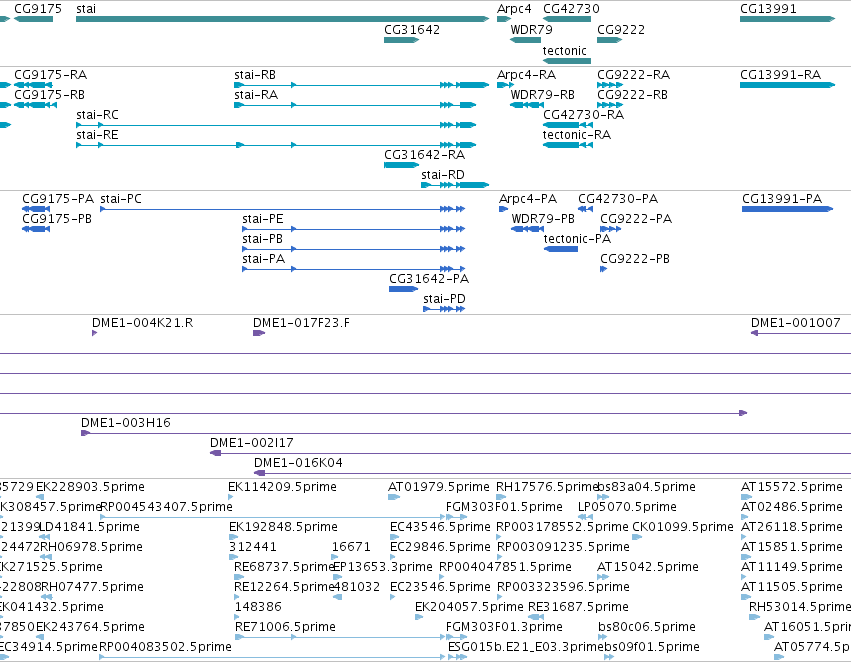Click the stai-RE transcript label
The height and width of the screenshot is (662, 851).
(x=98, y=135)
